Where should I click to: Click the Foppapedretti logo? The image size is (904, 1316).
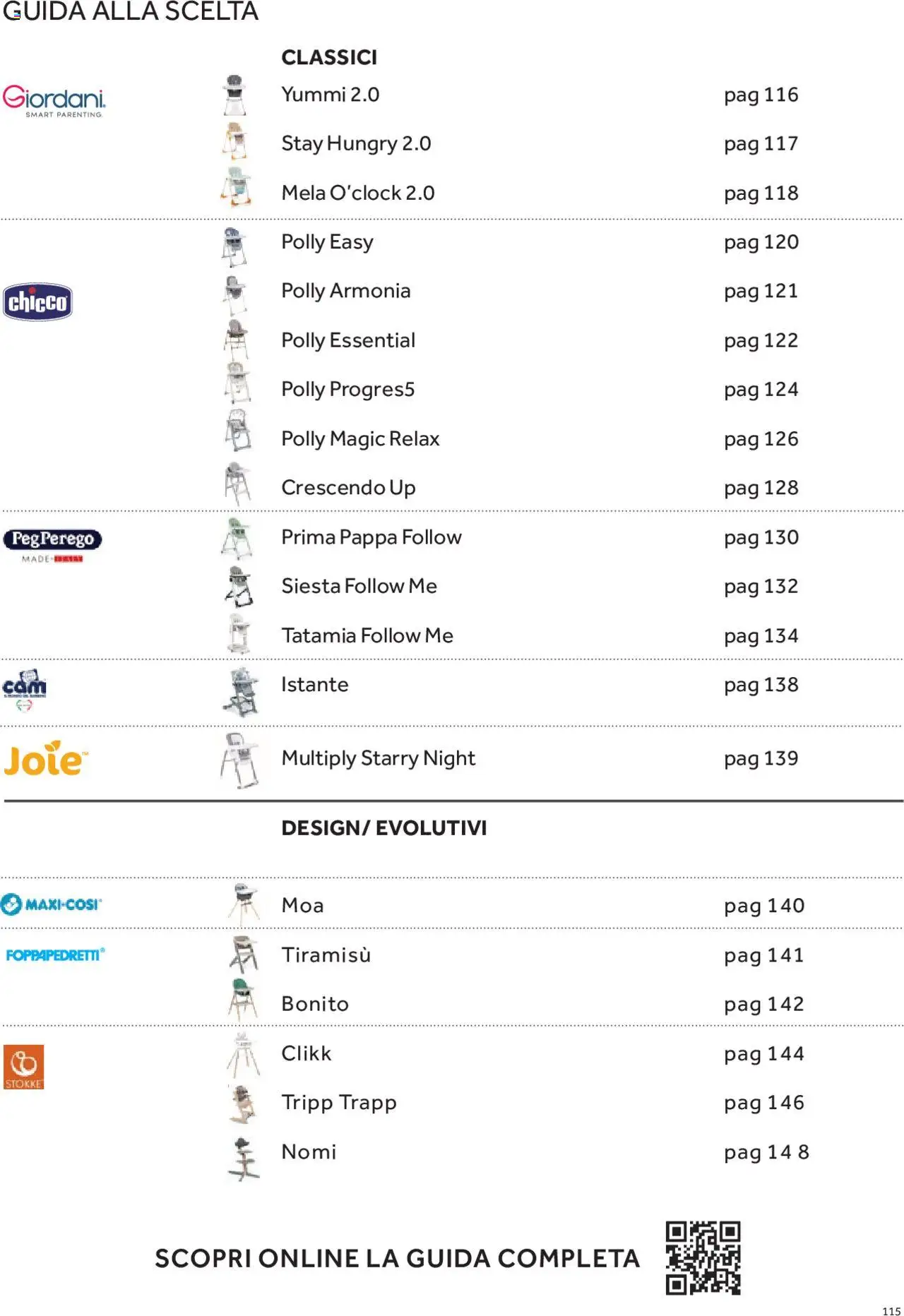55,955
